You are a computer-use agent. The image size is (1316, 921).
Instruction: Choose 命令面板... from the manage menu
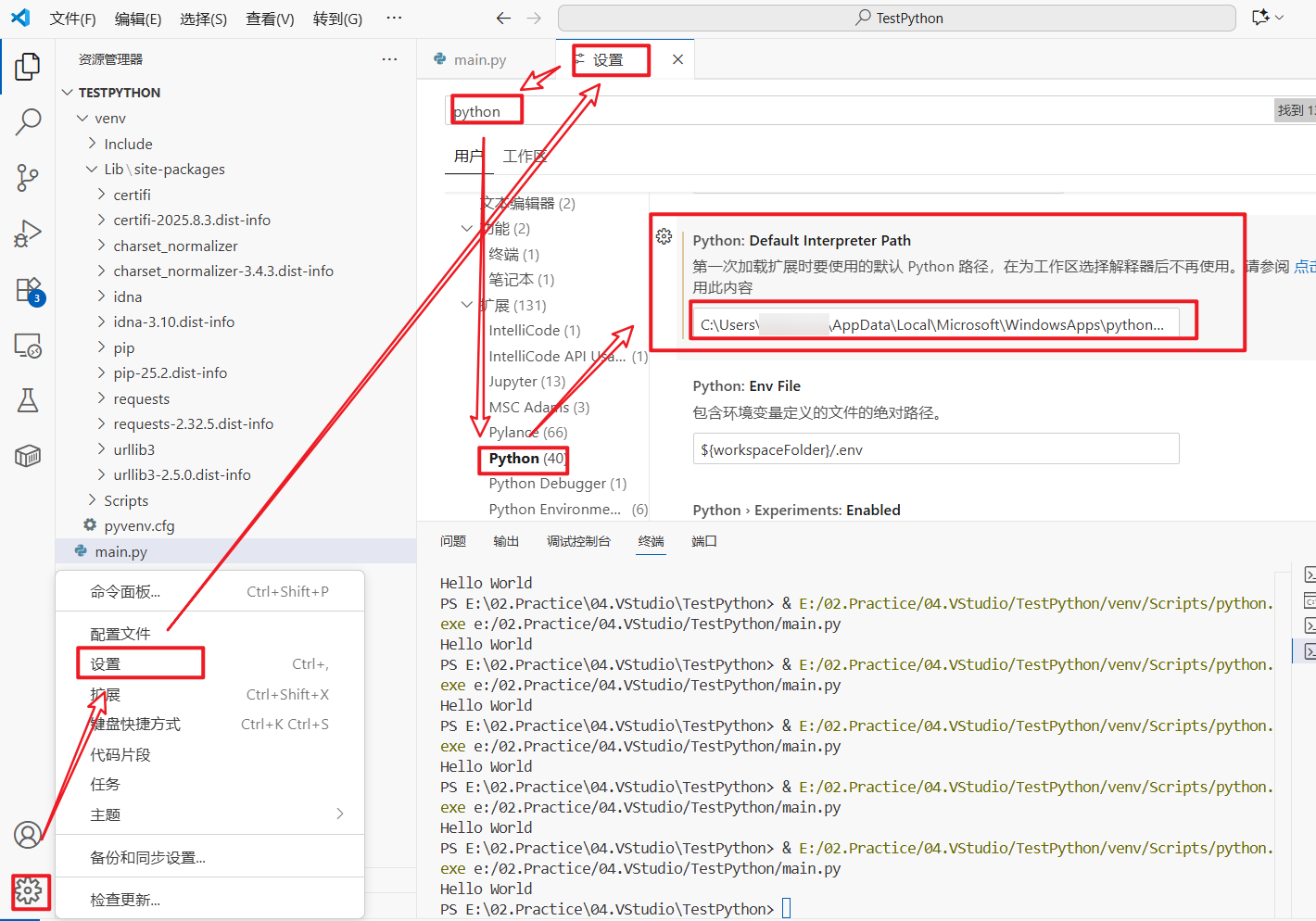pyautogui.click(x=209, y=591)
